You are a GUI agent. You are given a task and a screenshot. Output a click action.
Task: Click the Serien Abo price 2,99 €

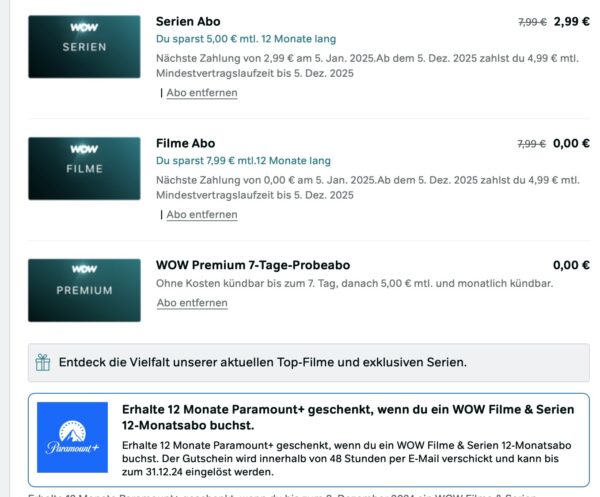(572, 21)
